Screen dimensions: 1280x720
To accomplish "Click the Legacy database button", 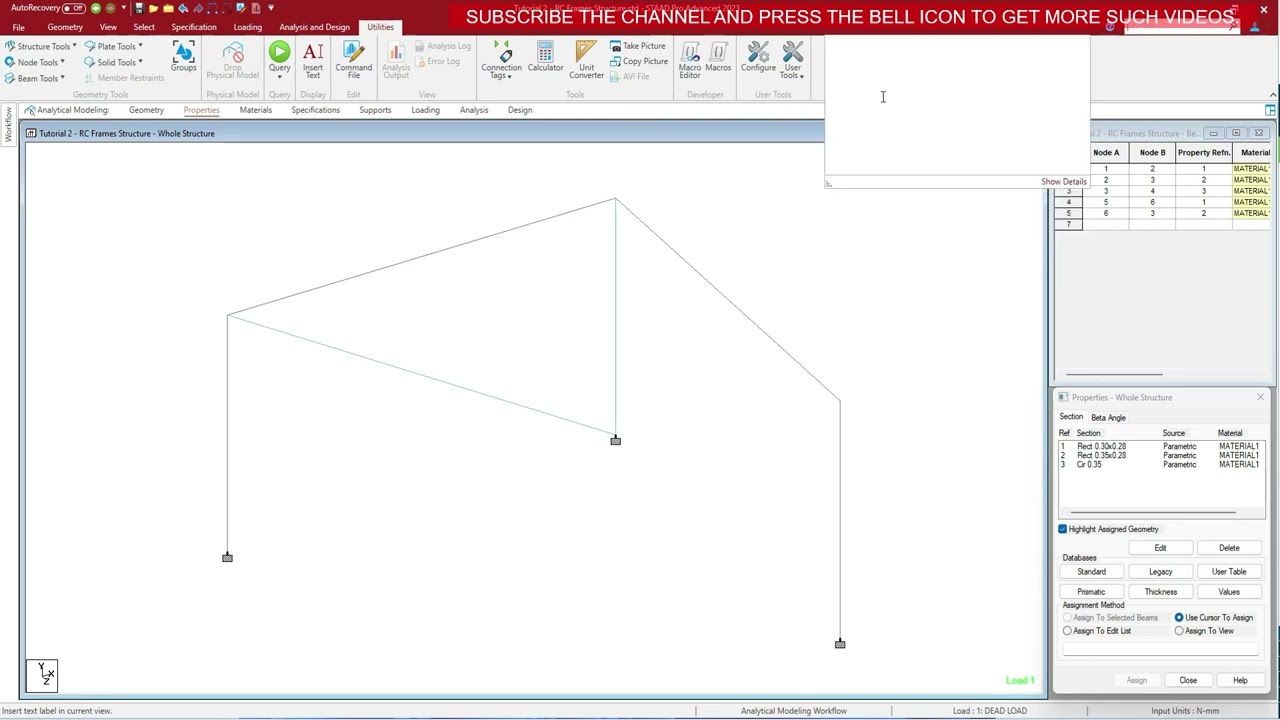I will coord(1160,572).
